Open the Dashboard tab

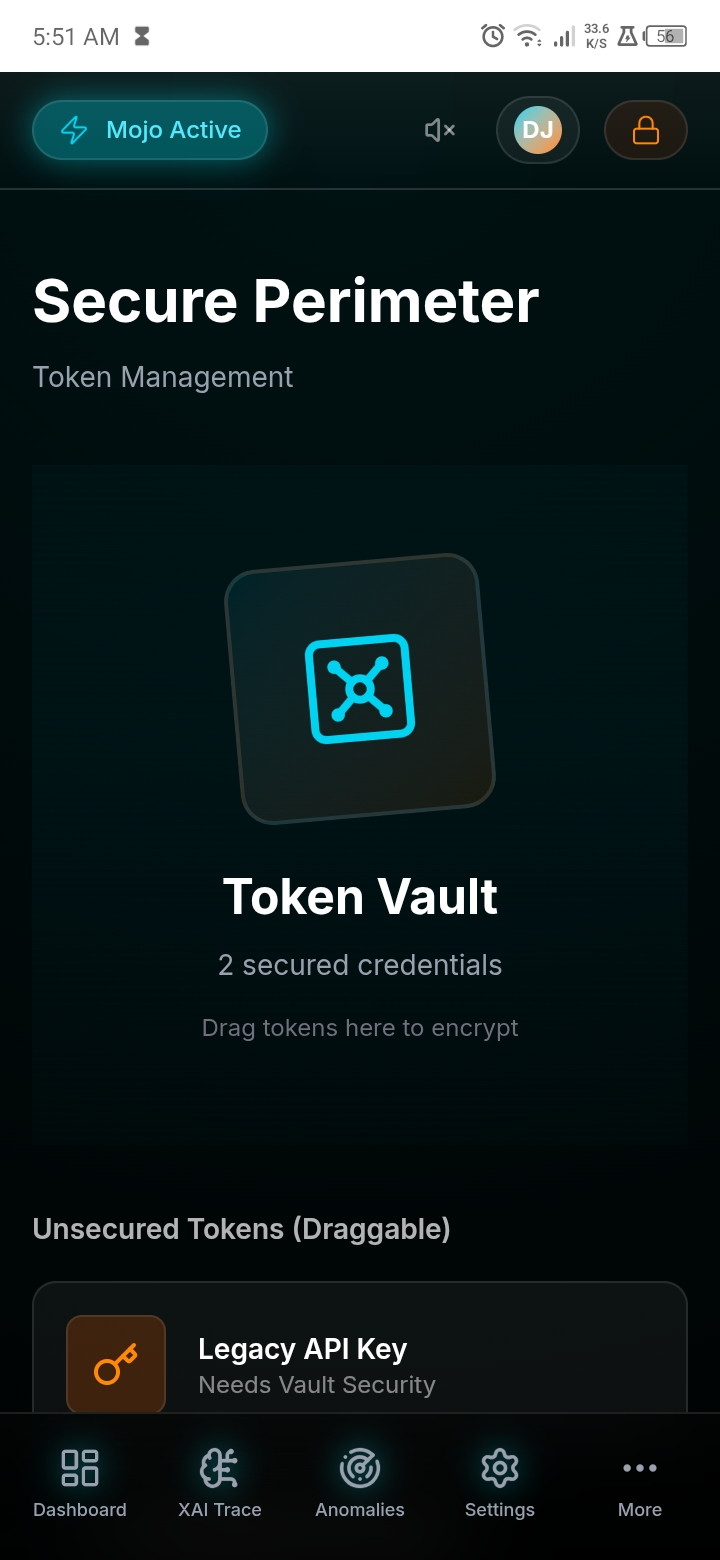pos(80,1484)
